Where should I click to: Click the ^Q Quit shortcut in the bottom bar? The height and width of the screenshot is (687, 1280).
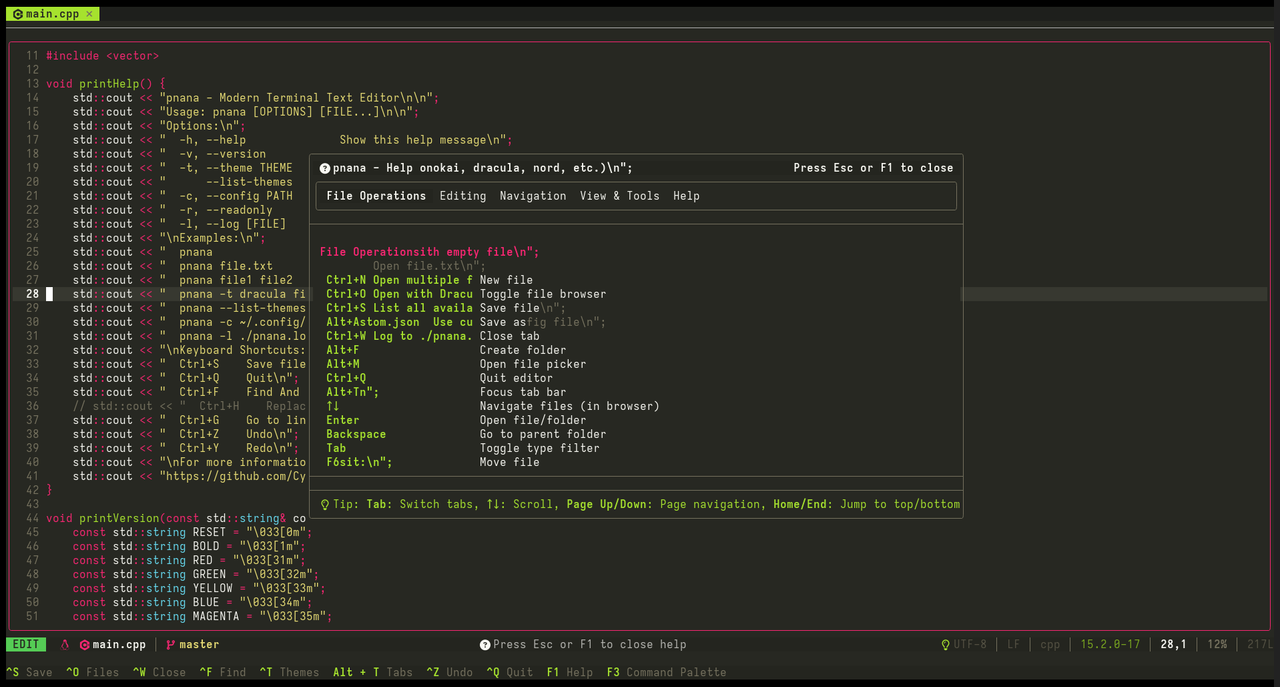[510, 672]
